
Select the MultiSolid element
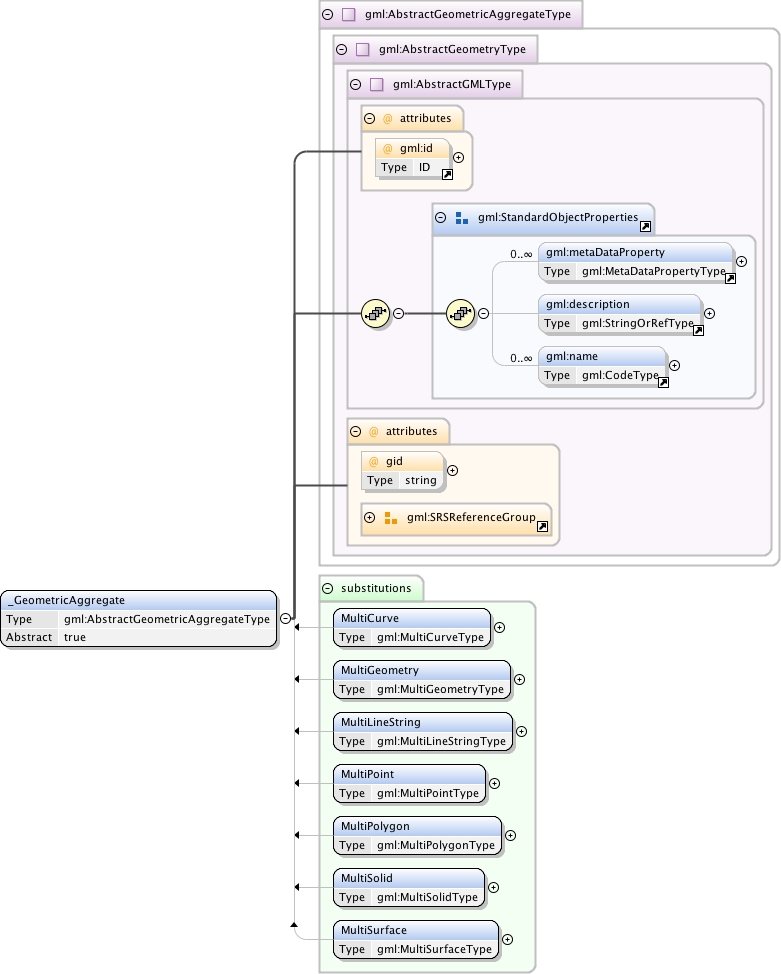click(409, 888)
